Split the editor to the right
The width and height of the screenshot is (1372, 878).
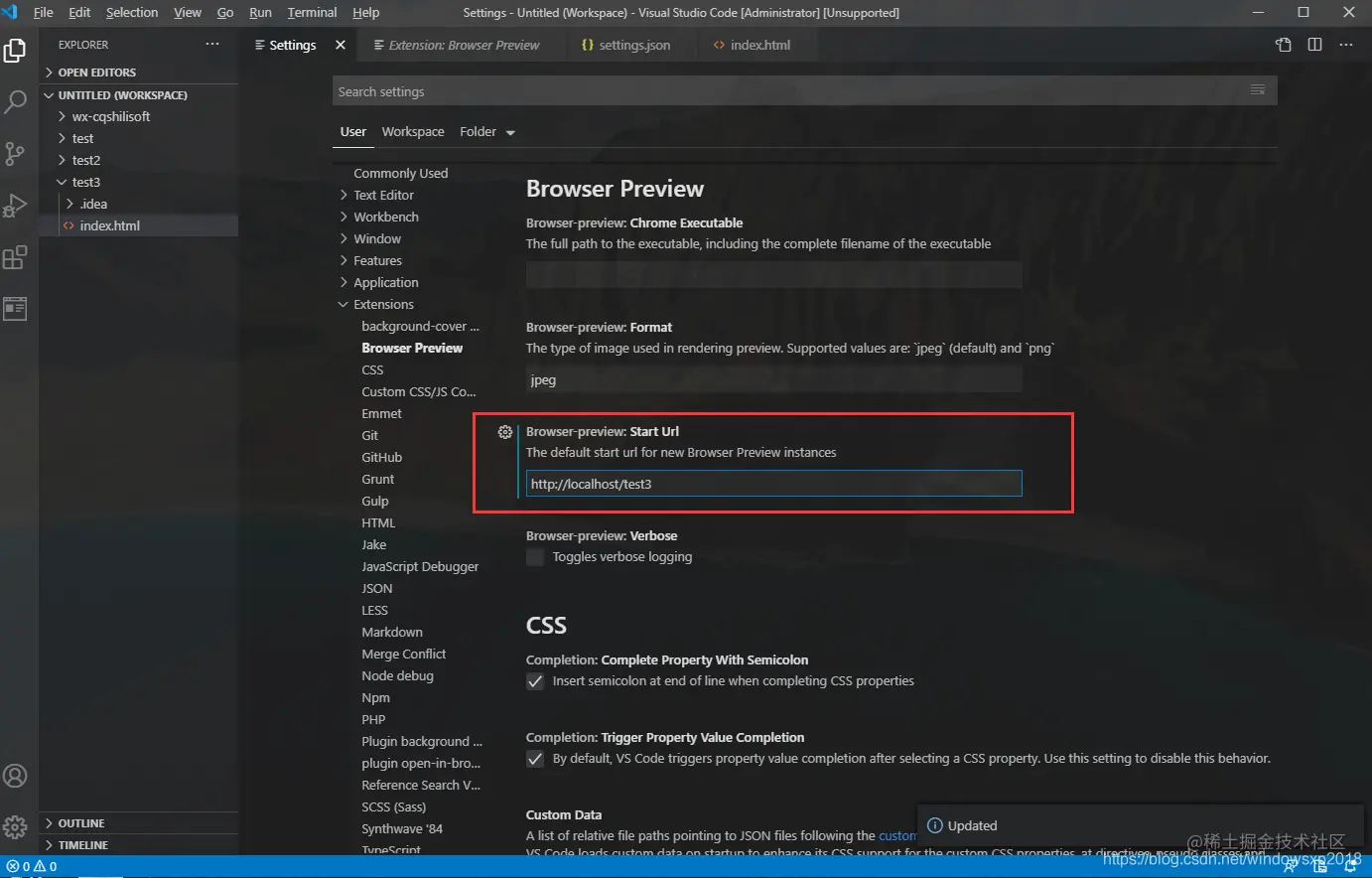[x=1314, y=45]
